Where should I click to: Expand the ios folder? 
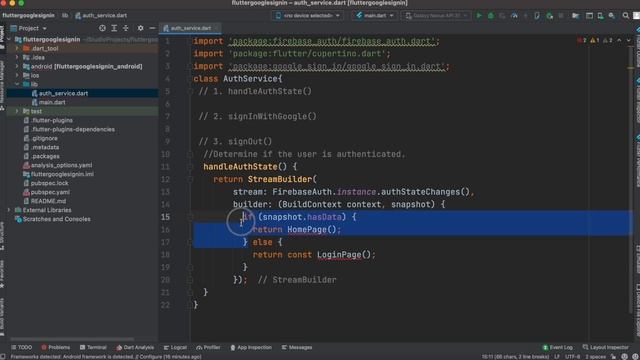click(17, 75)
